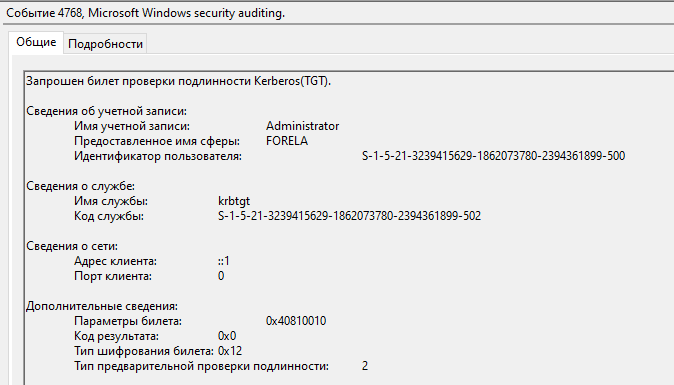Select ticket encryption type 0x12
Image resolution: width=674 pixels, height=385 pixels.
[x=230, y=351]
